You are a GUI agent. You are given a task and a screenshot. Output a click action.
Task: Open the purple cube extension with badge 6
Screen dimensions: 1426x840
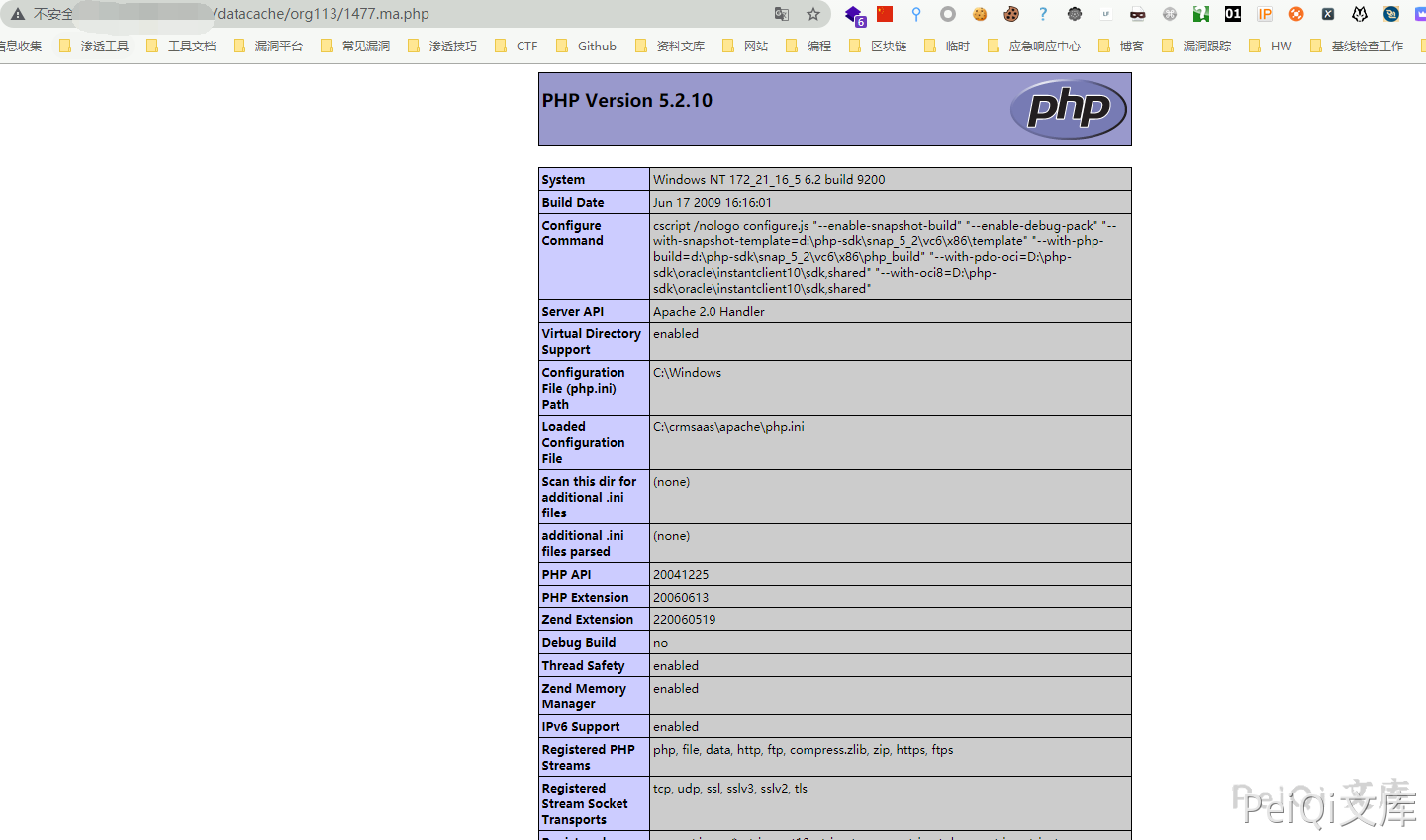pos(855,15)
